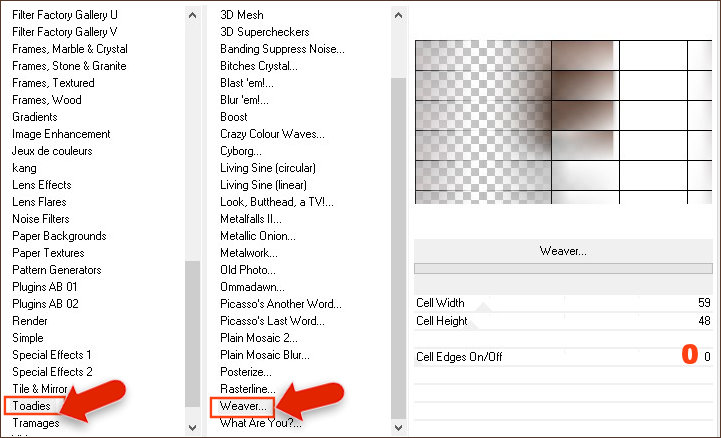Pick the What Are You?... filter

[258, 423]
